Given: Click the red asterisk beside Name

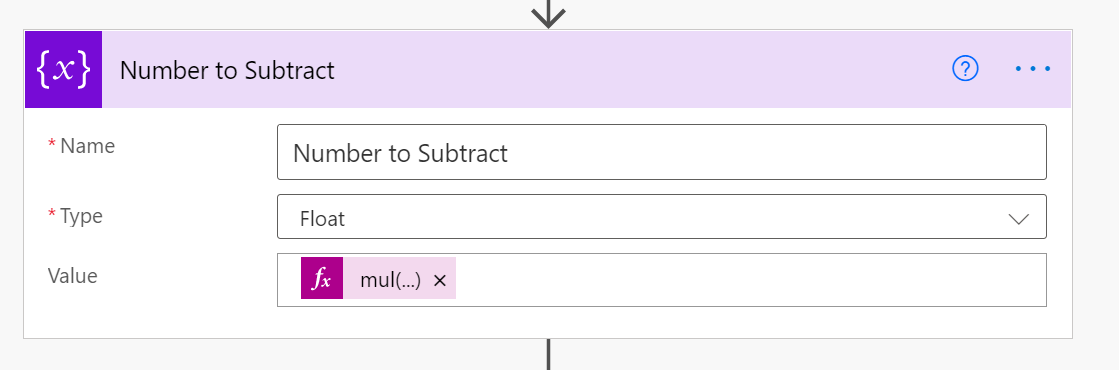Looking at the screenshot, I should tap(51, 145).
